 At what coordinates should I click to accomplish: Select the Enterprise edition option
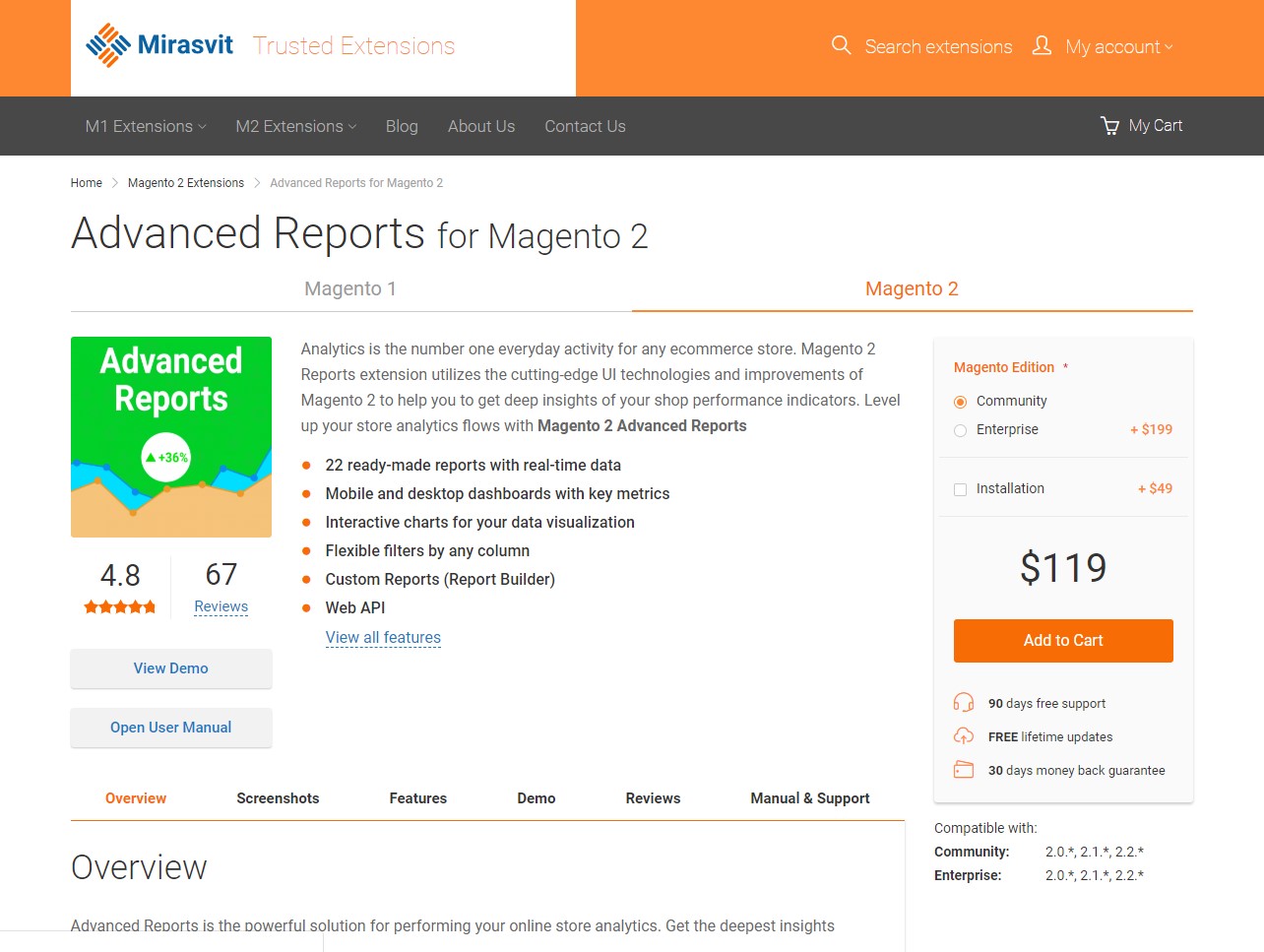point(961,430)
